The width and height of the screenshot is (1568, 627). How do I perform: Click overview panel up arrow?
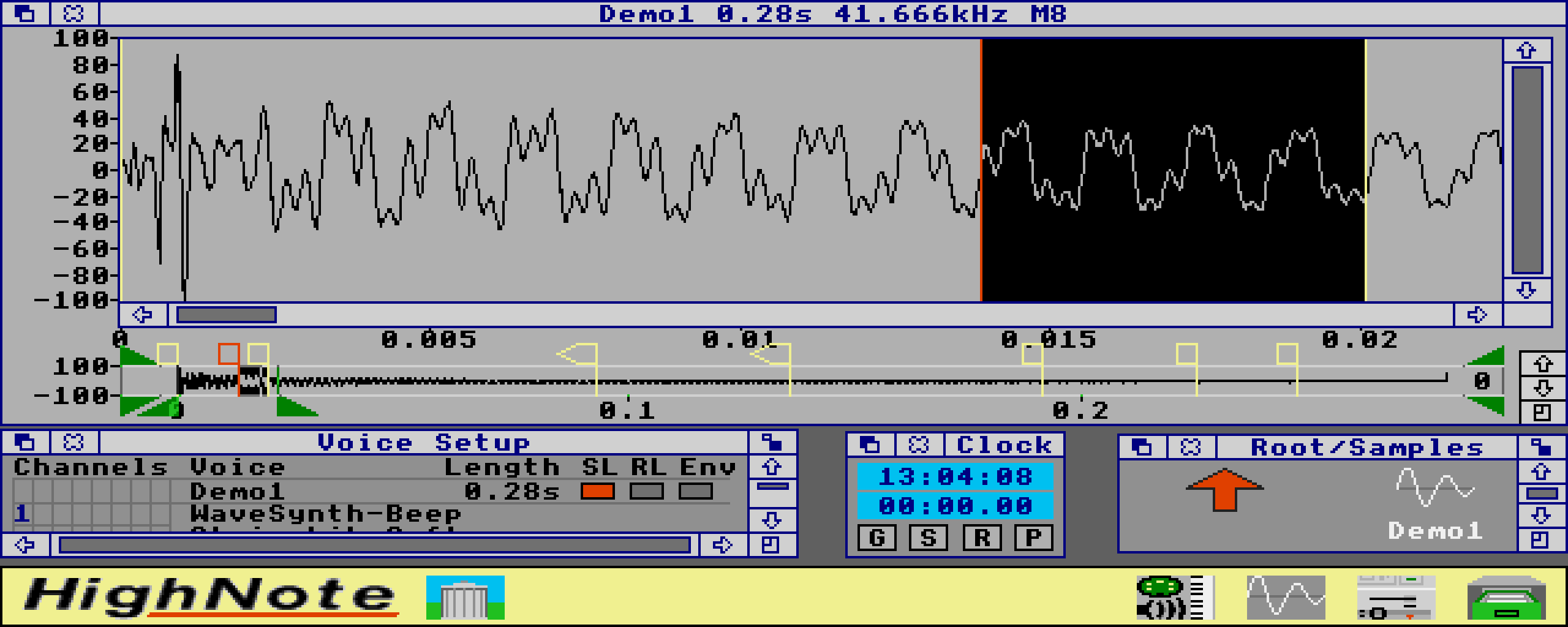pyautogui.click(x=1542, y=364)
